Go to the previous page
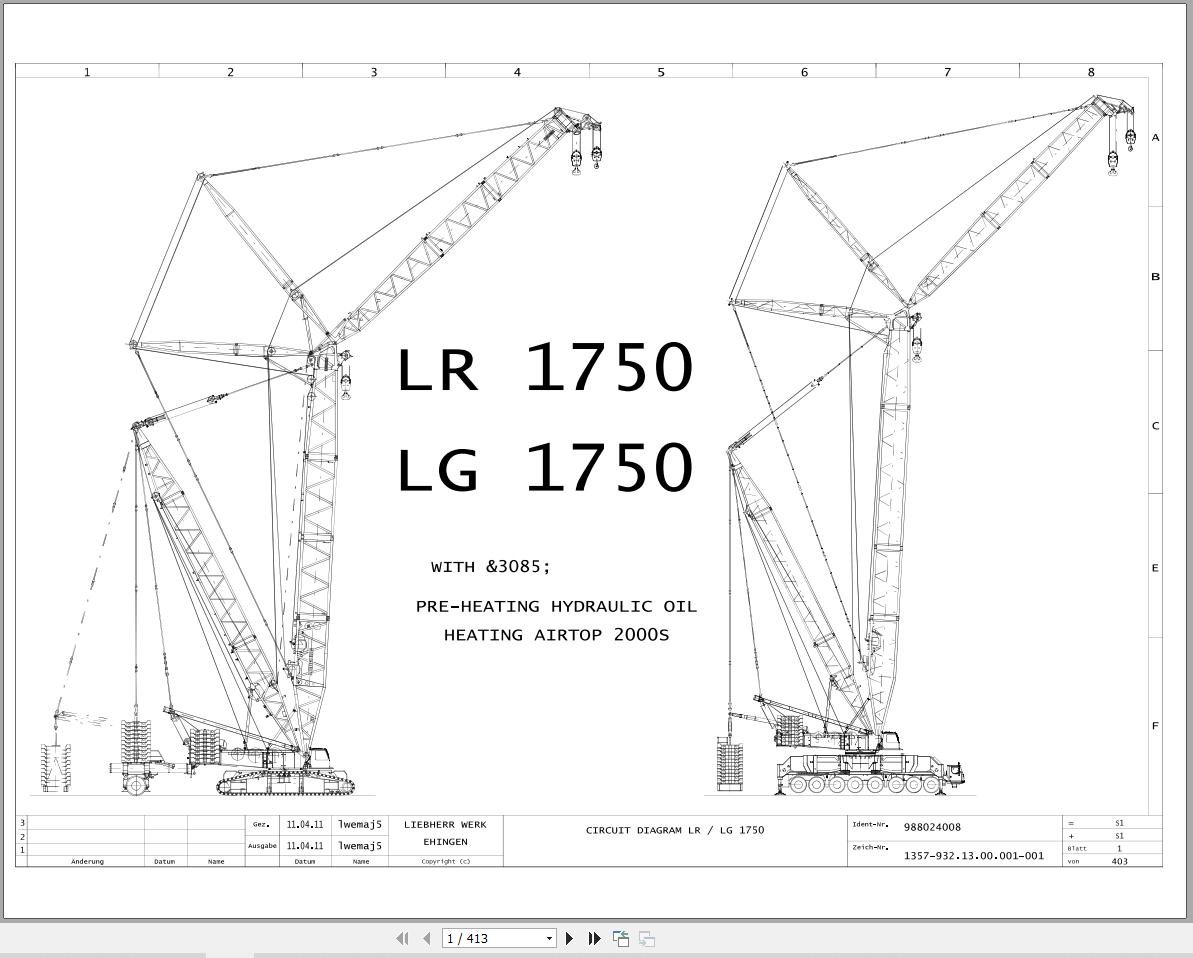The image size is (1193, 958). [427, 938]
